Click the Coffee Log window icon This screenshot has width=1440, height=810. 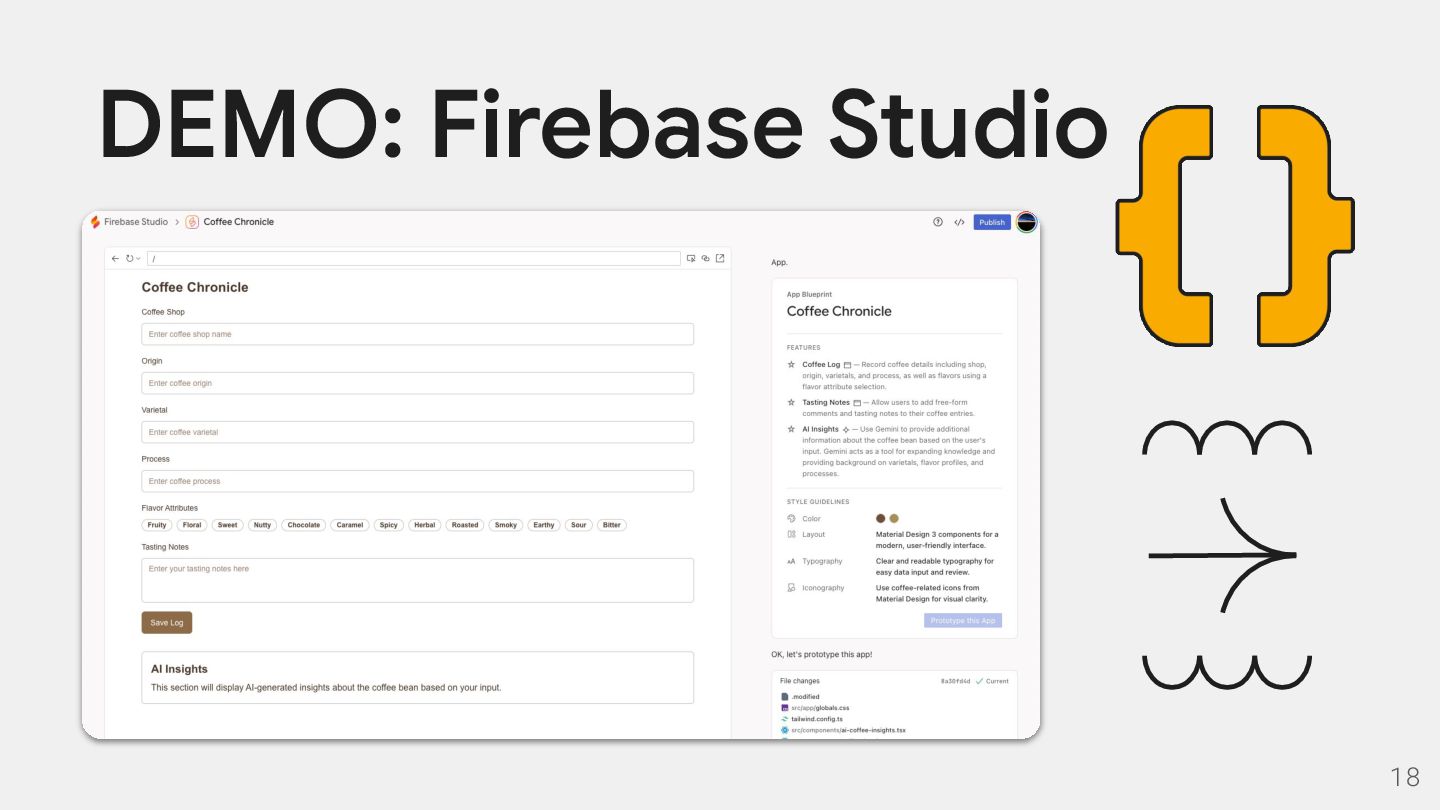tap(847, 365)
